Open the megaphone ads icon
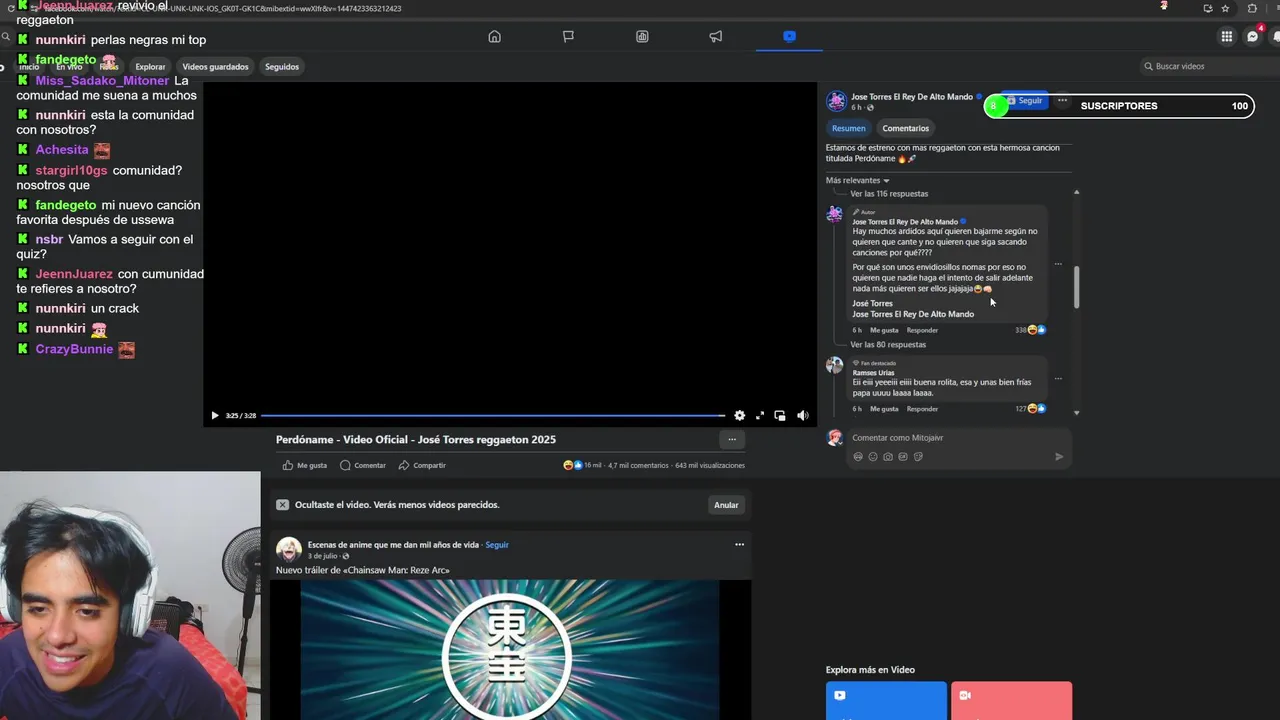Viewport: 1280px width, 720px height. (716, 37)
